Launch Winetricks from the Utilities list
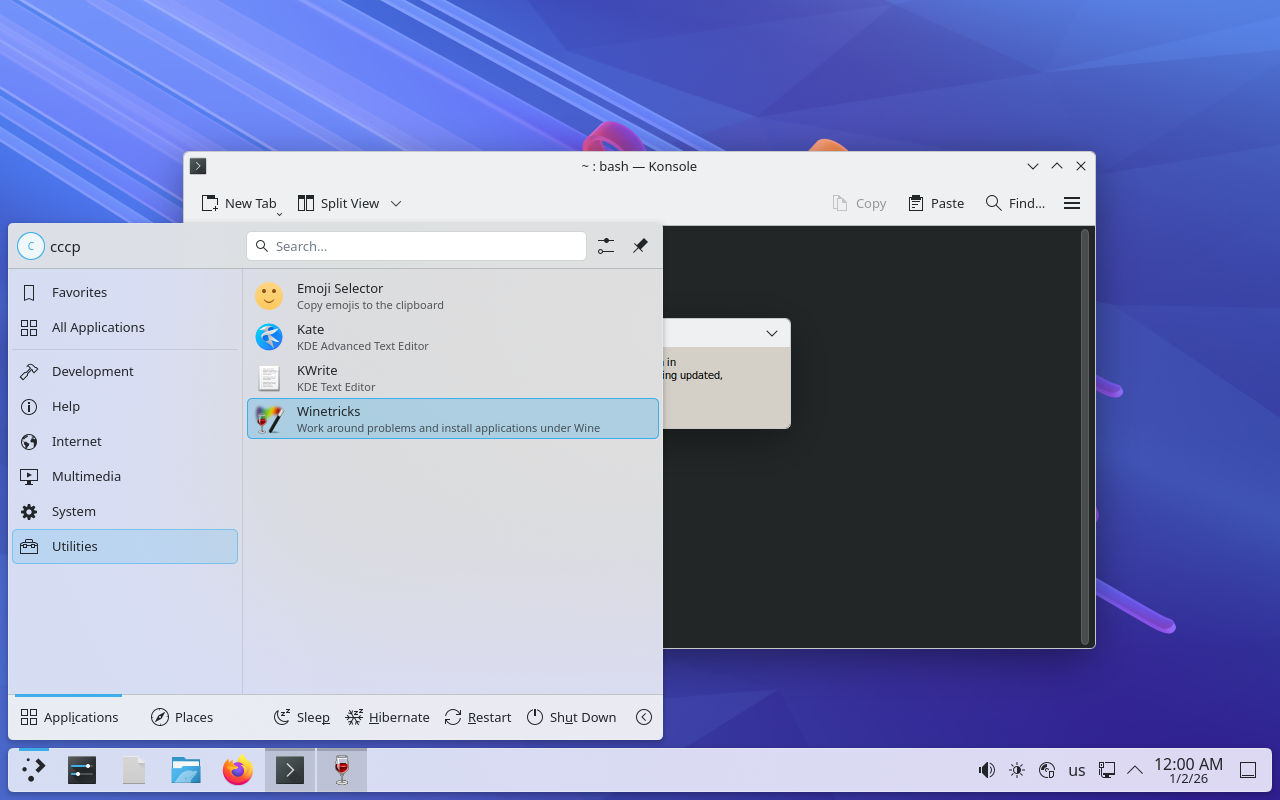Image resolution: width=1280 pixels, height=800 pixels. tap(452, 419)
